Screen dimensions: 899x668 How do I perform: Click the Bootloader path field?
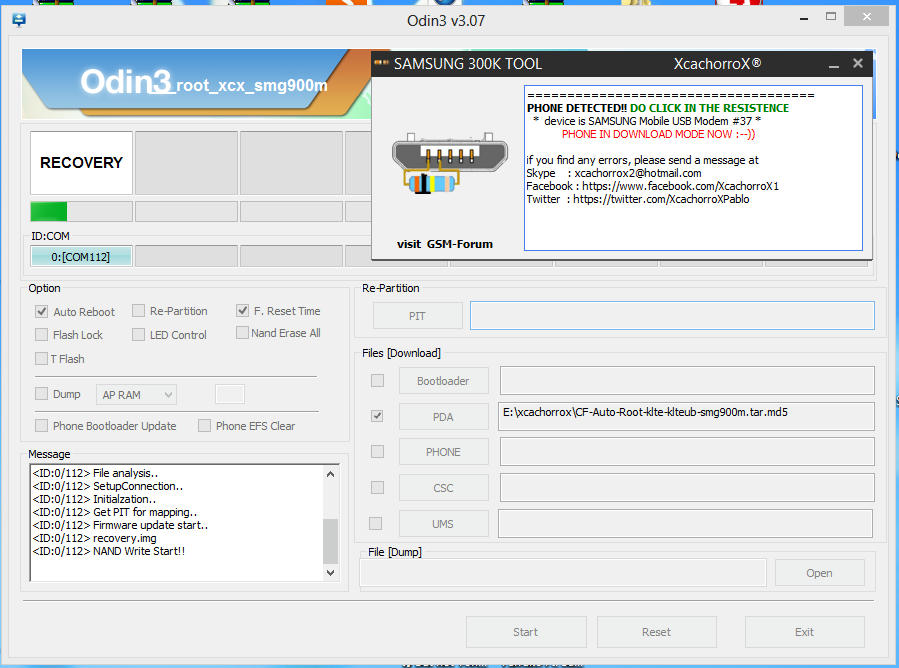[687, 381]
